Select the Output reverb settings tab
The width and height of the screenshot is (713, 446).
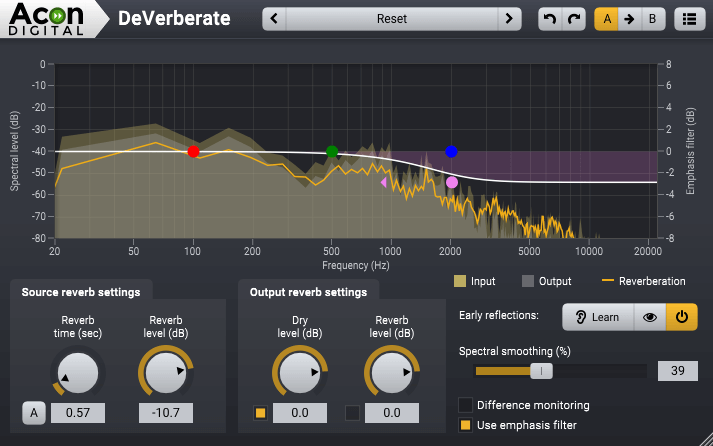tap(308, 292)
